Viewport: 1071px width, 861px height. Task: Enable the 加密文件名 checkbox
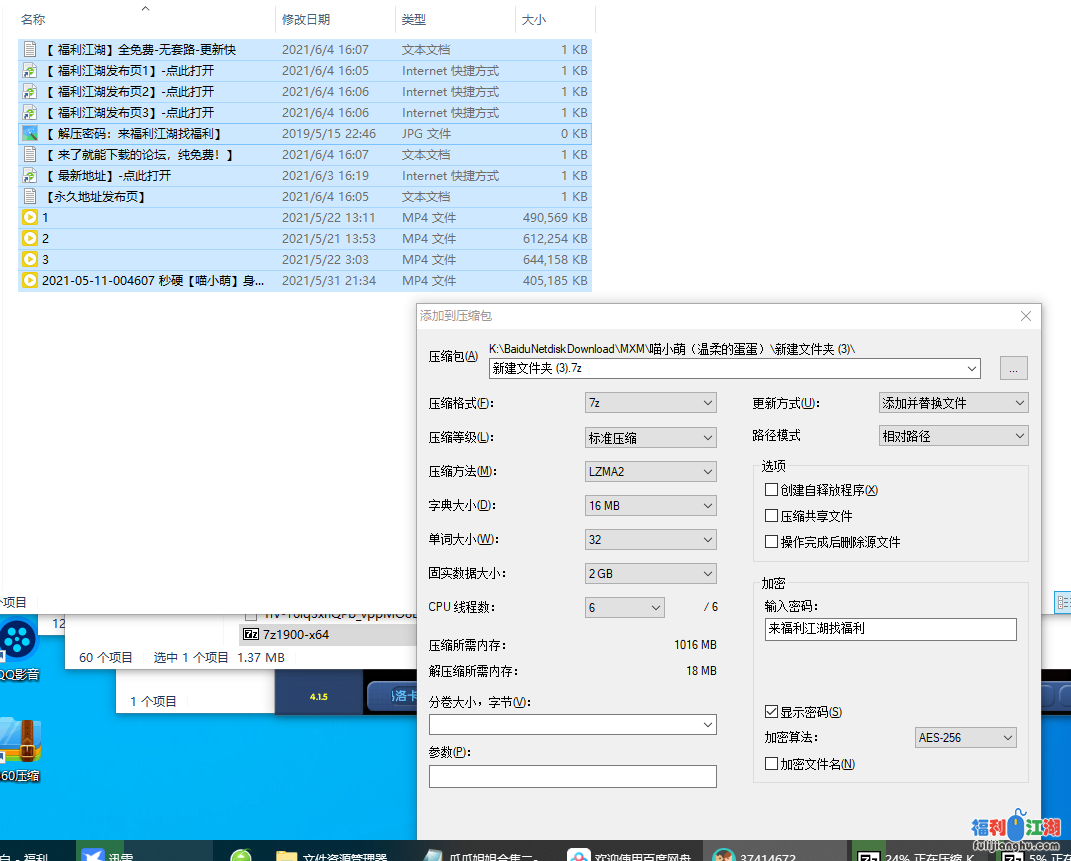771,764
